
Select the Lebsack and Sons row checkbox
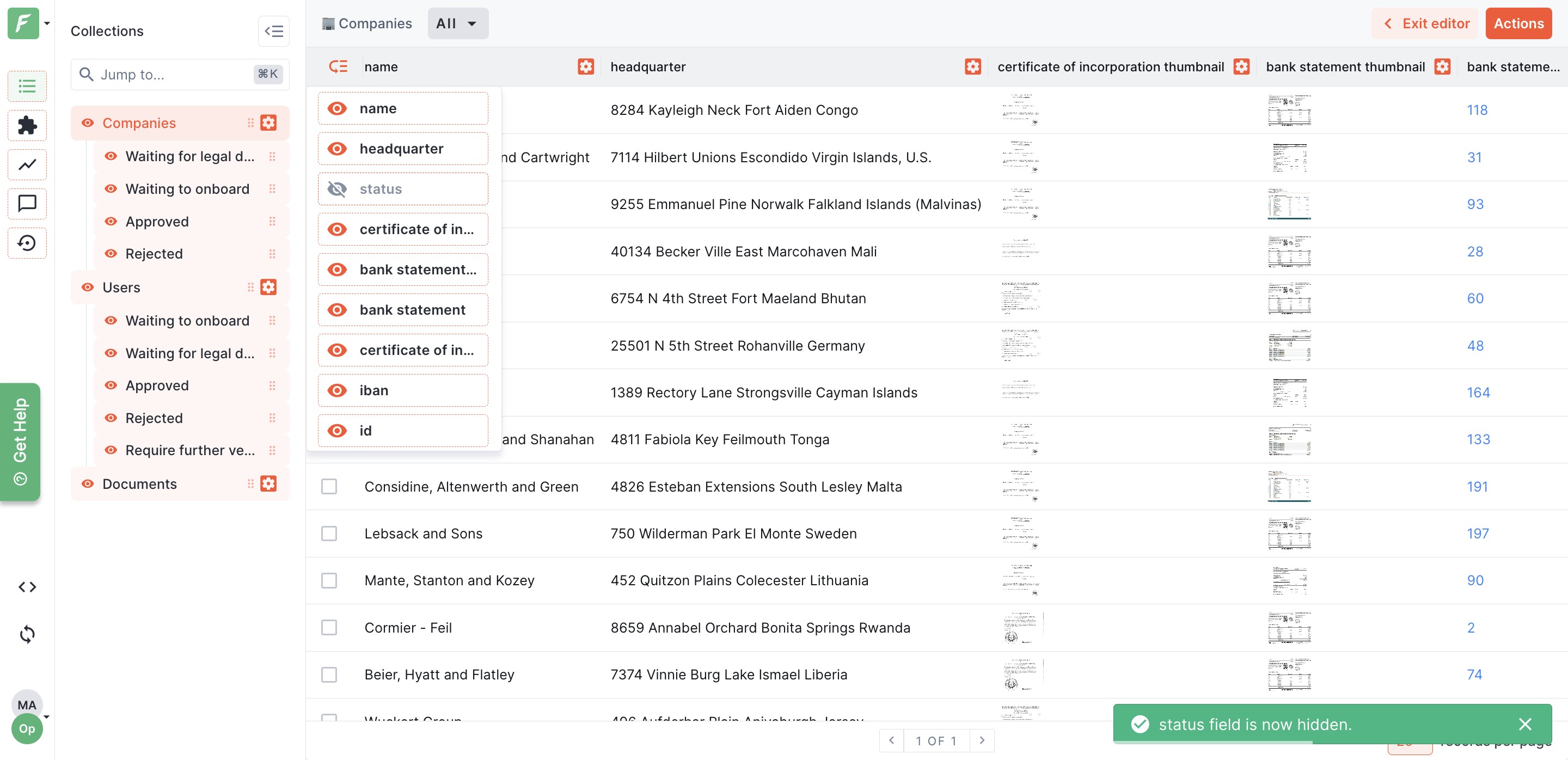329,534
